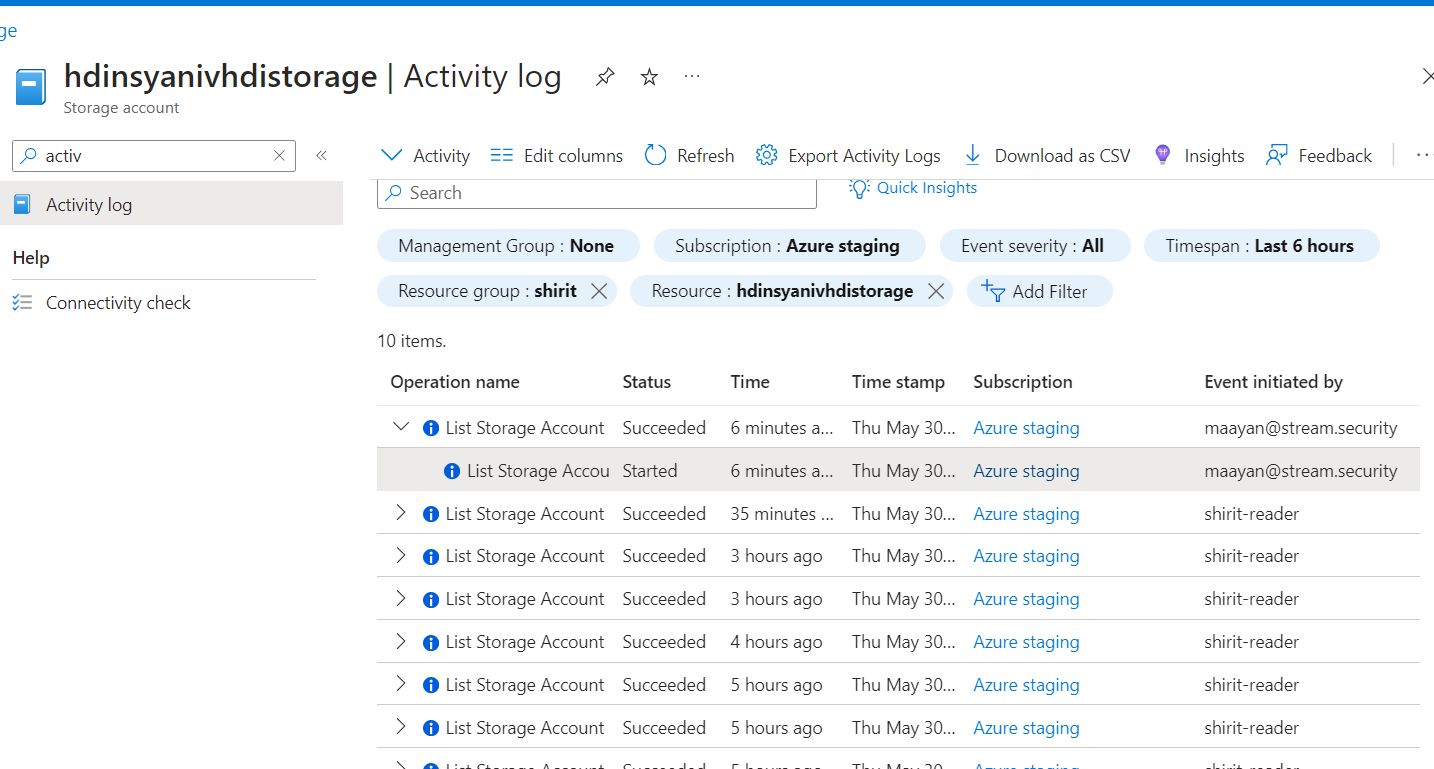
Task: Open Export Activity Logs
Action: pyautogui.click(x=848, y=155)
